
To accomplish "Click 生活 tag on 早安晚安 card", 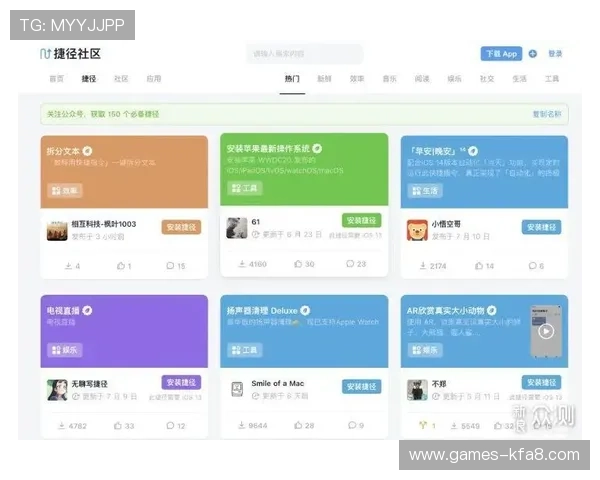I will 425,191.
